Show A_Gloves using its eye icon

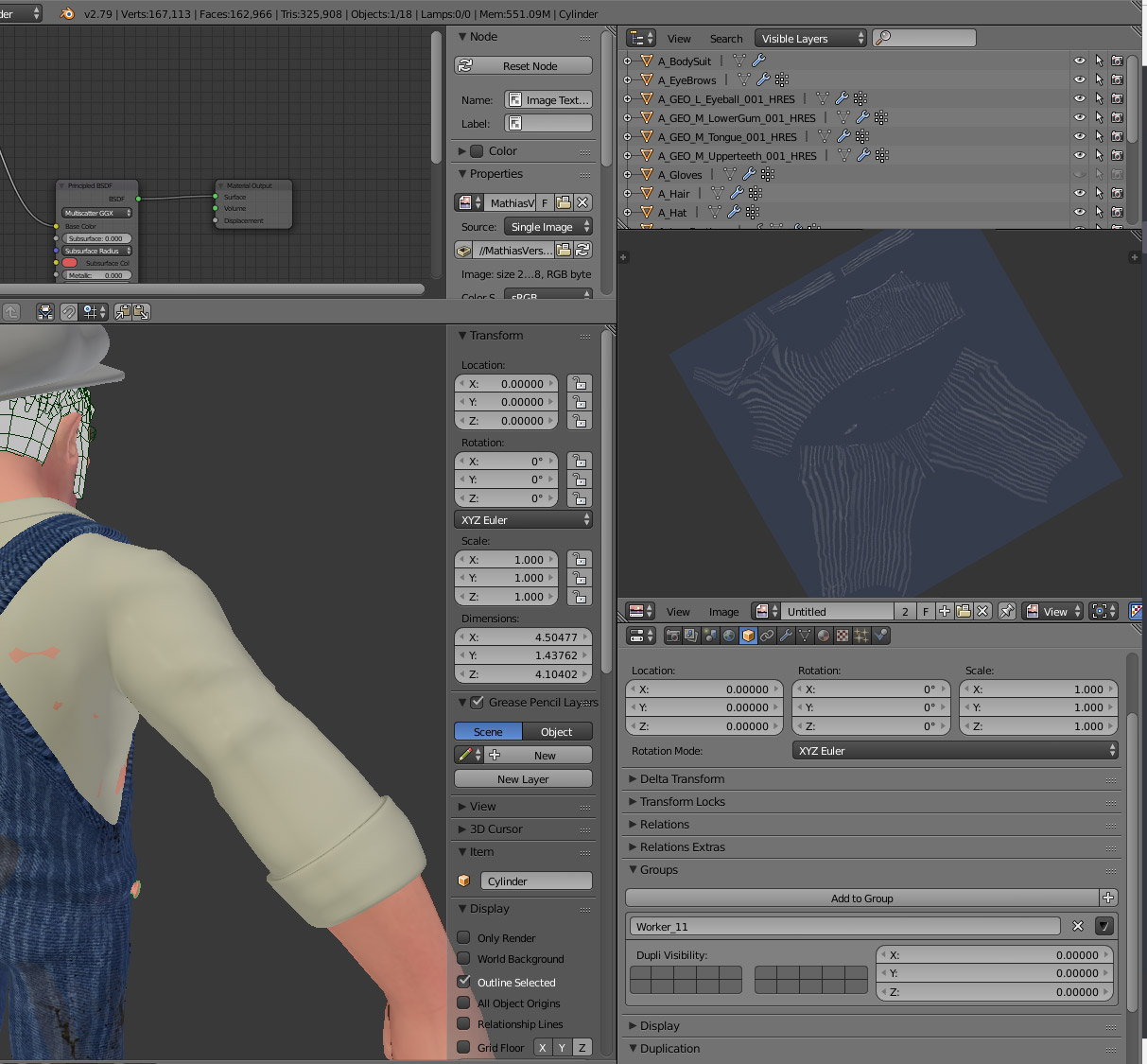[x=1079, y=174]
